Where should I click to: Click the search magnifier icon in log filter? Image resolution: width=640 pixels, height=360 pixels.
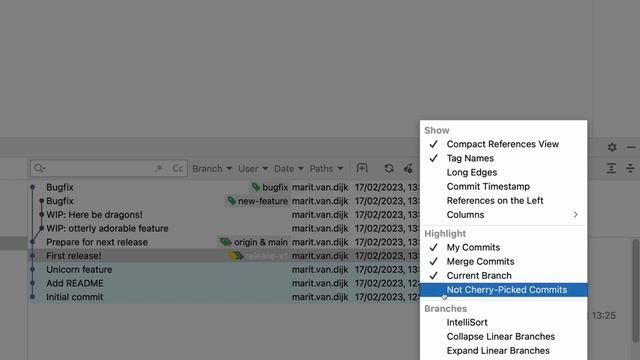point(40,168)
